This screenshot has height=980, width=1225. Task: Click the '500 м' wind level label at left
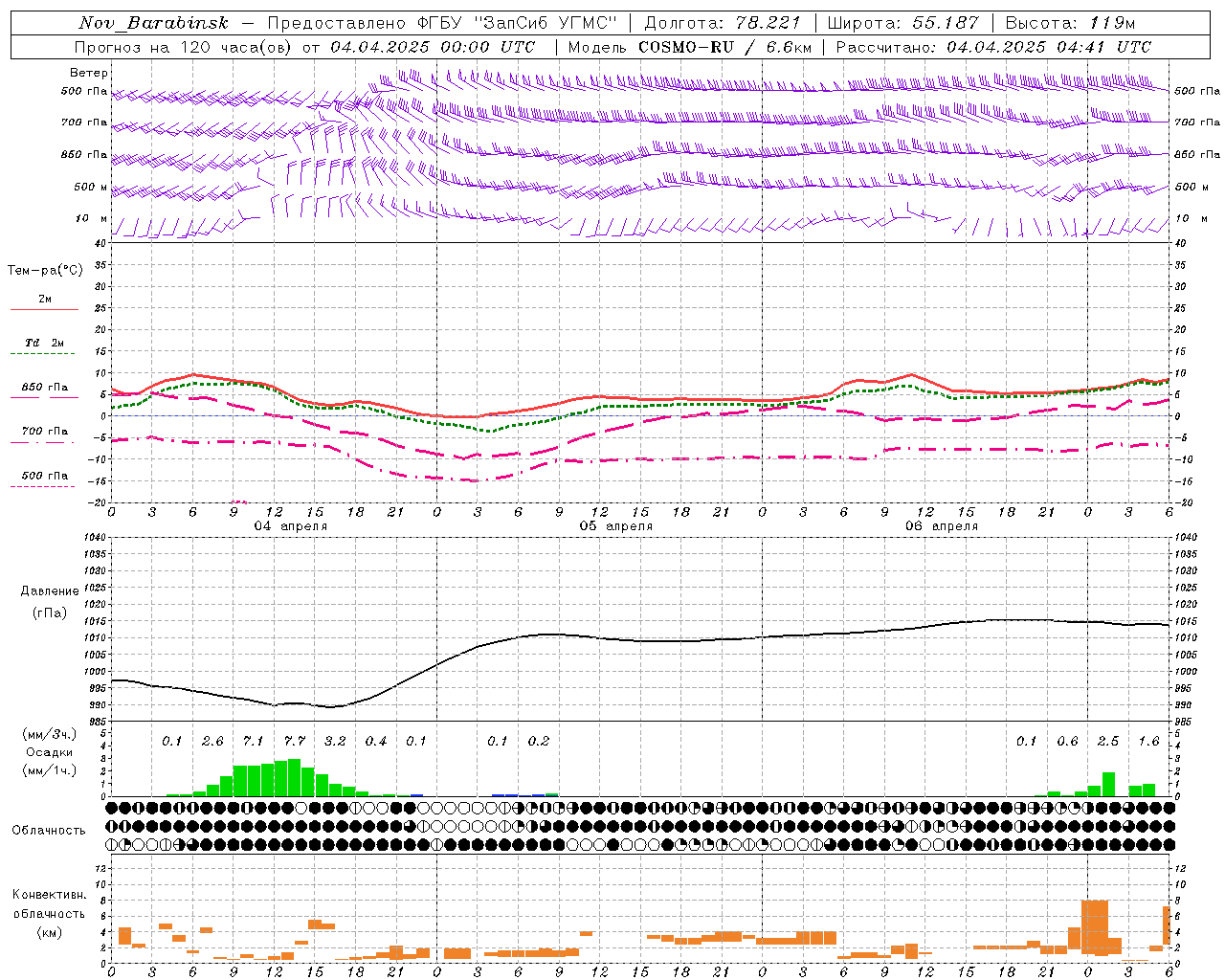coord(90,187)
